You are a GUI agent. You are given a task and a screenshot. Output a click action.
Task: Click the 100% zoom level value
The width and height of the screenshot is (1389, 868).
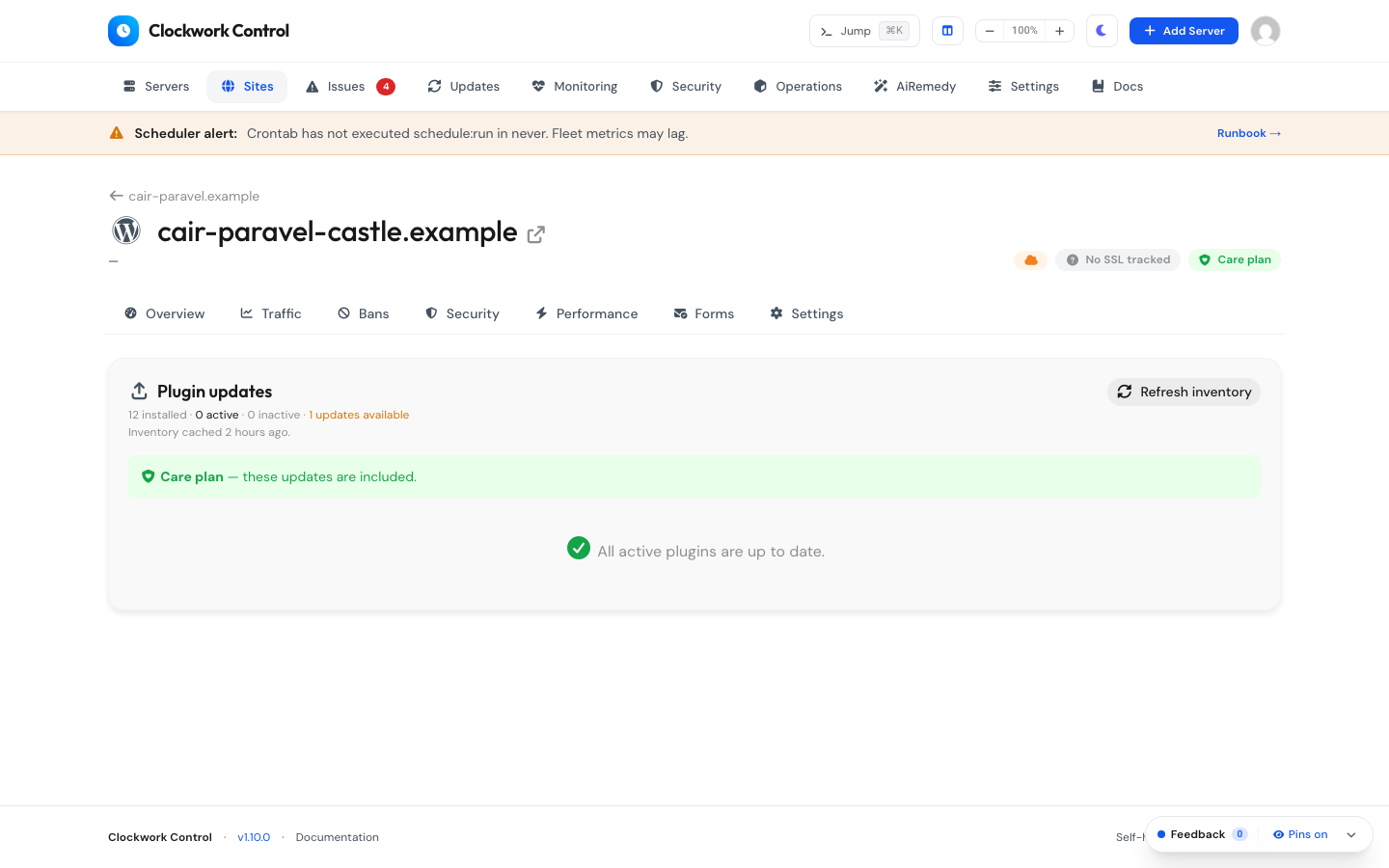click(x=1024, y=31)
